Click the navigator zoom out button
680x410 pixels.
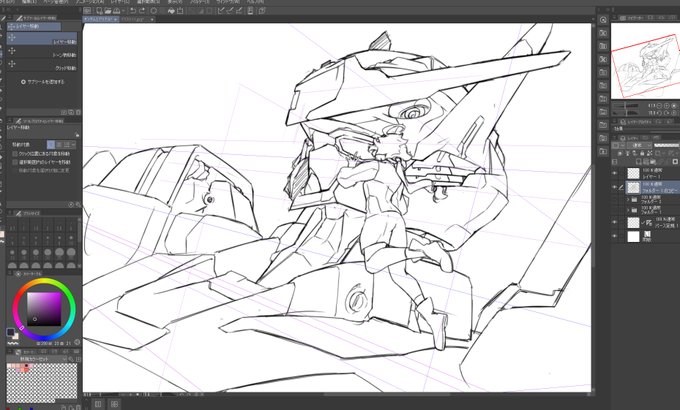click(660, 105)
